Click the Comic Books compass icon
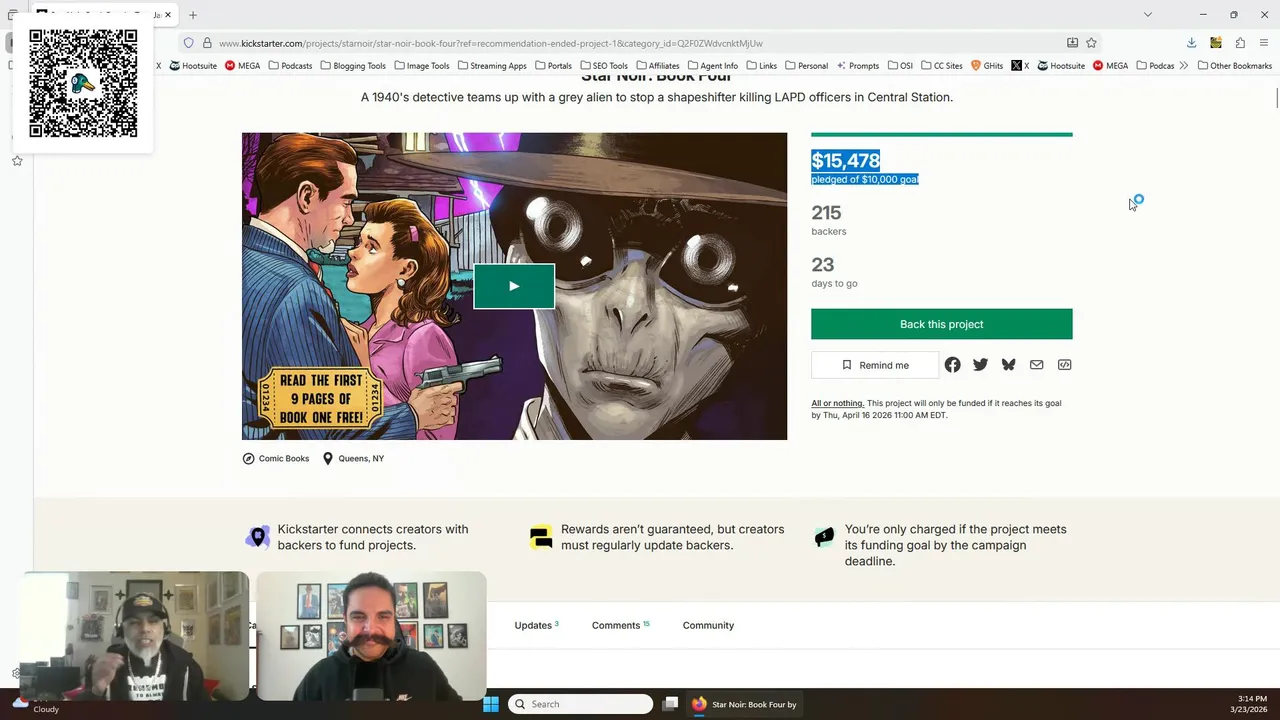 tap(248, 458)
